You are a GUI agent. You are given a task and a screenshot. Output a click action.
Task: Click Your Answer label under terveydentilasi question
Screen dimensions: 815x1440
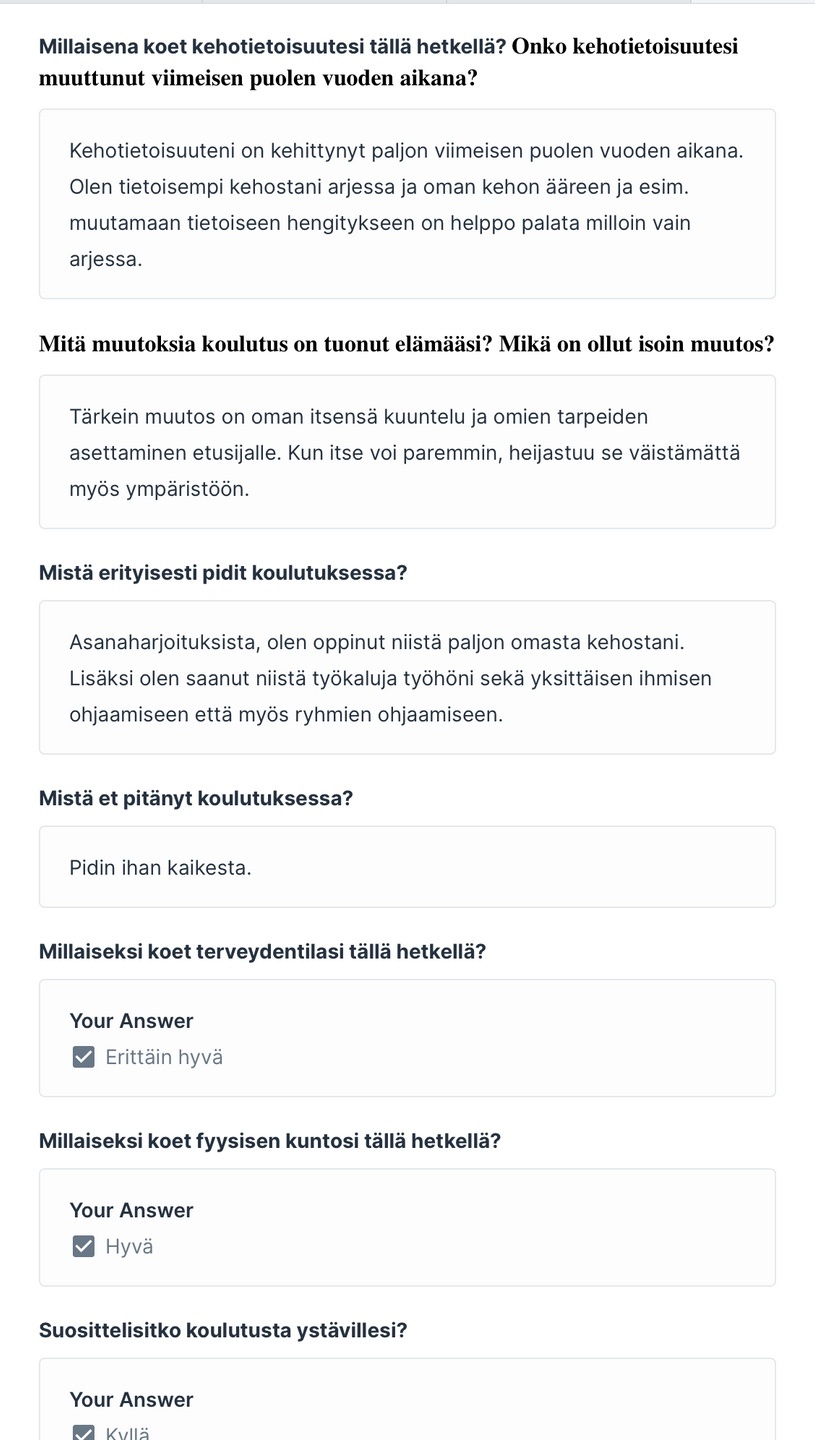(x=131, y=1021)
